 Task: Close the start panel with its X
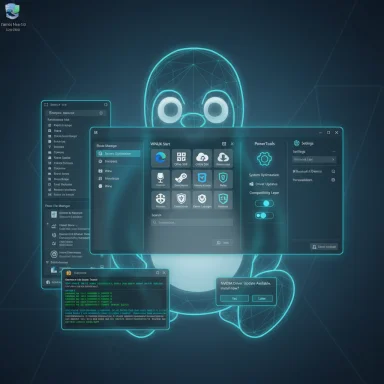(232, 144)
